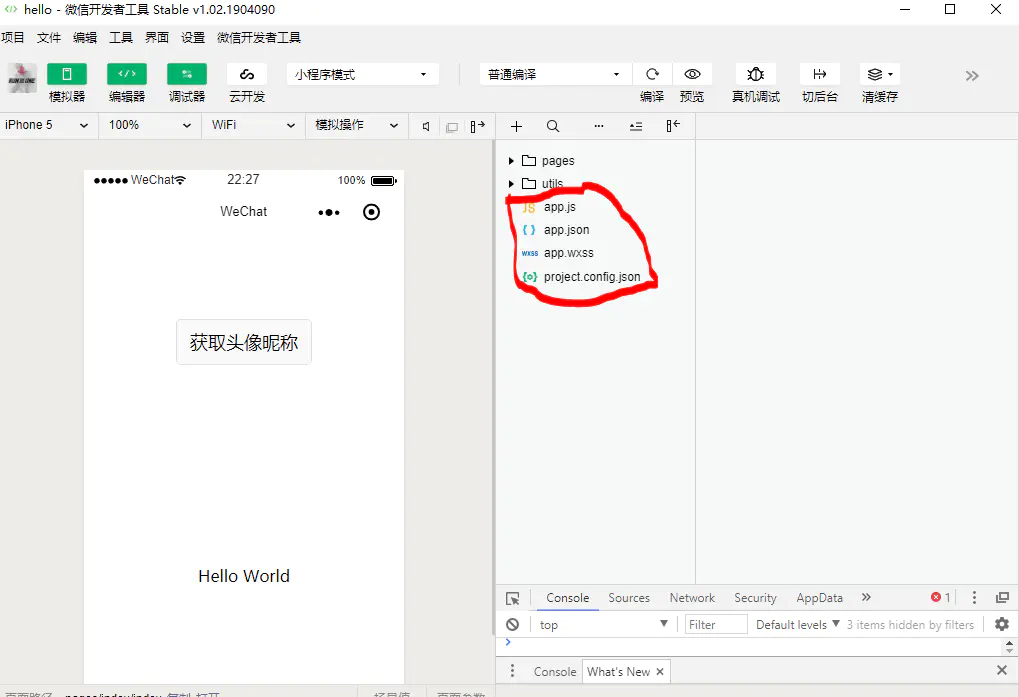Open the devtools three-dot customize menu

point(974,598)
